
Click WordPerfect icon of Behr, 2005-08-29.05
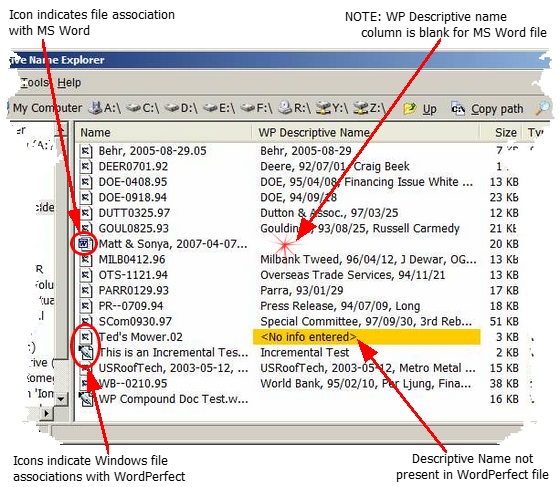point(86,151)
